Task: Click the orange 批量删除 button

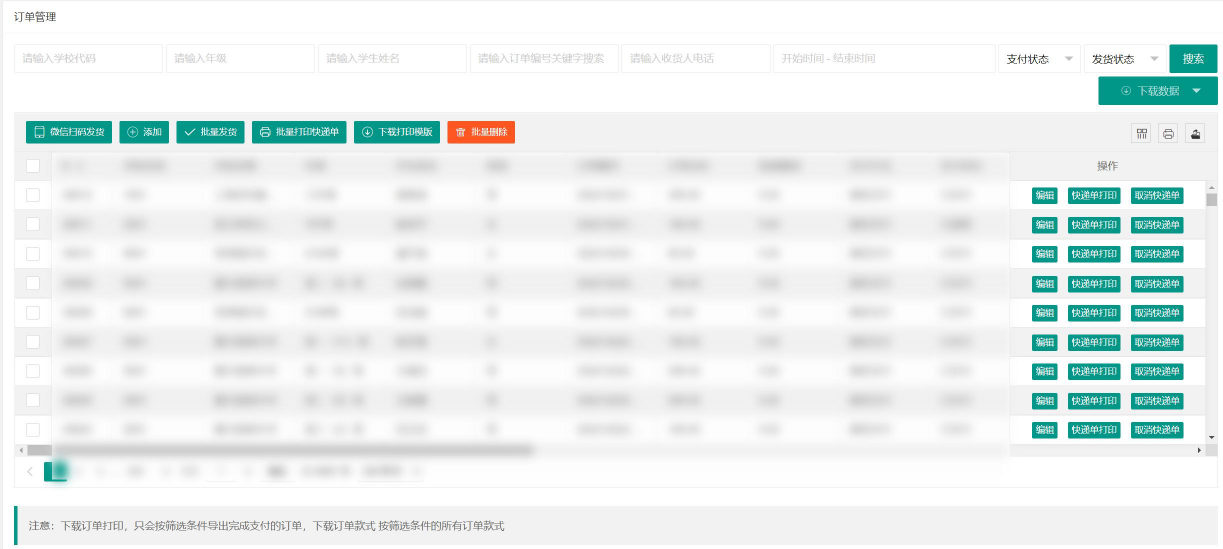Action: pyautogui.click(x=481, y=132)
